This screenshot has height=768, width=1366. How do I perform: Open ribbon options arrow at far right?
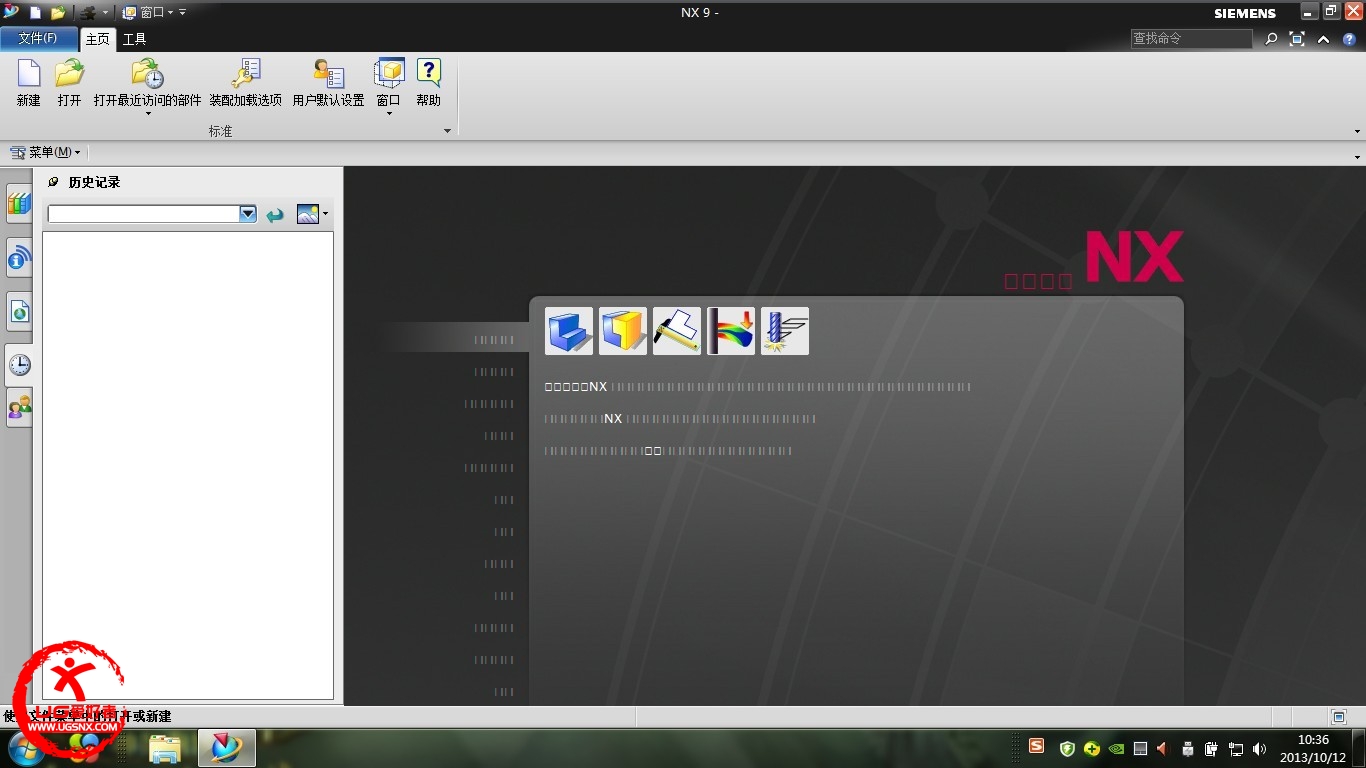click(x=1357, y=131)
